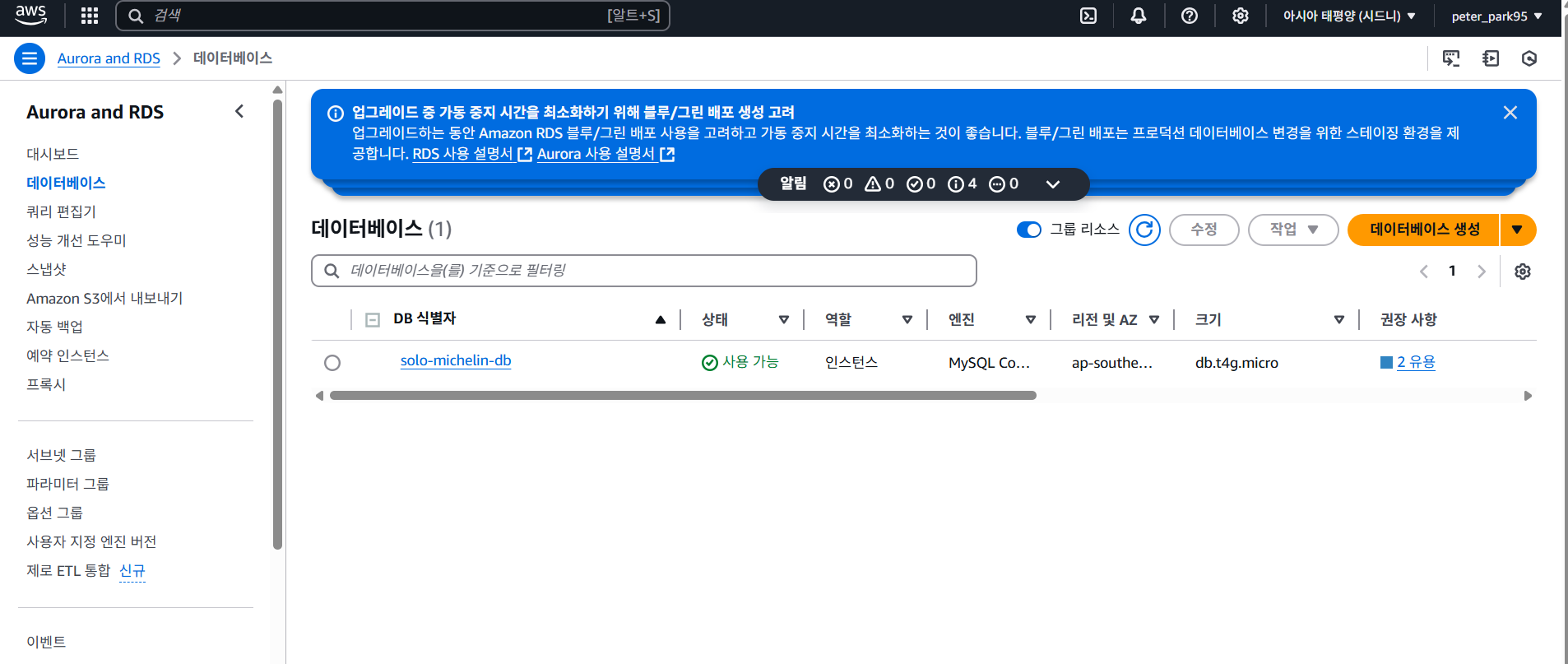1568x664 pixels.
Task: Open the 2 유용 recommendations link
Action: tap(1416, 362)
